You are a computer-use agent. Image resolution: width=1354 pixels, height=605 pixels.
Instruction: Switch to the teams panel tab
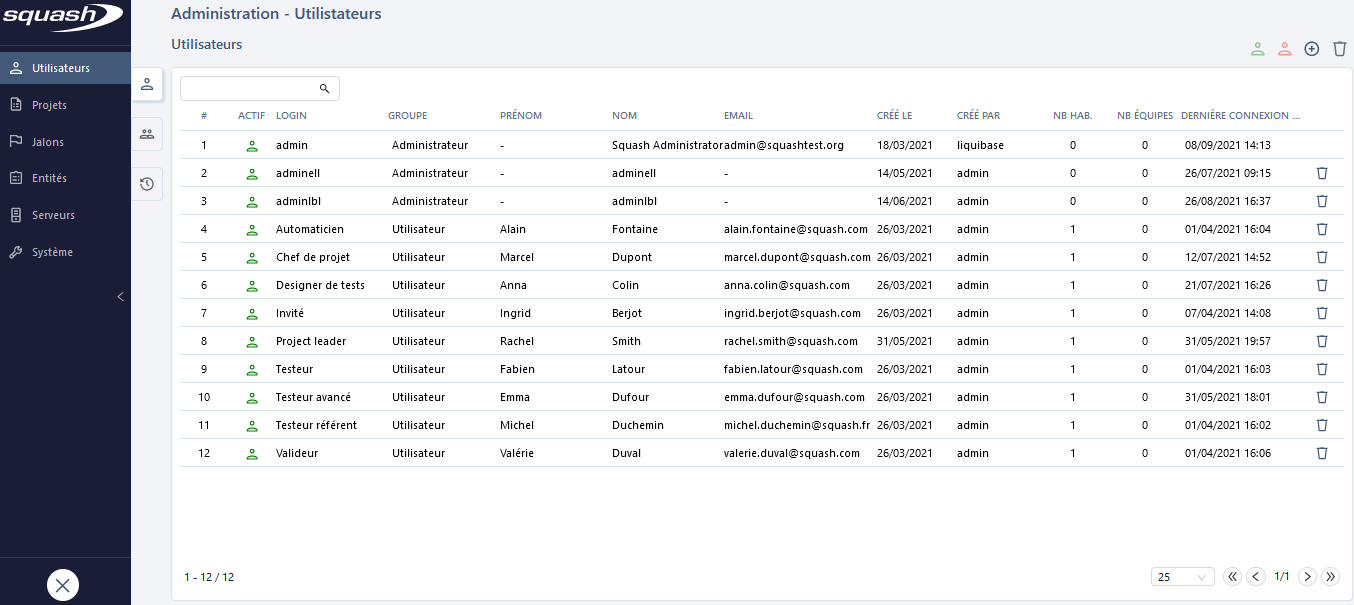click(147, 134)
